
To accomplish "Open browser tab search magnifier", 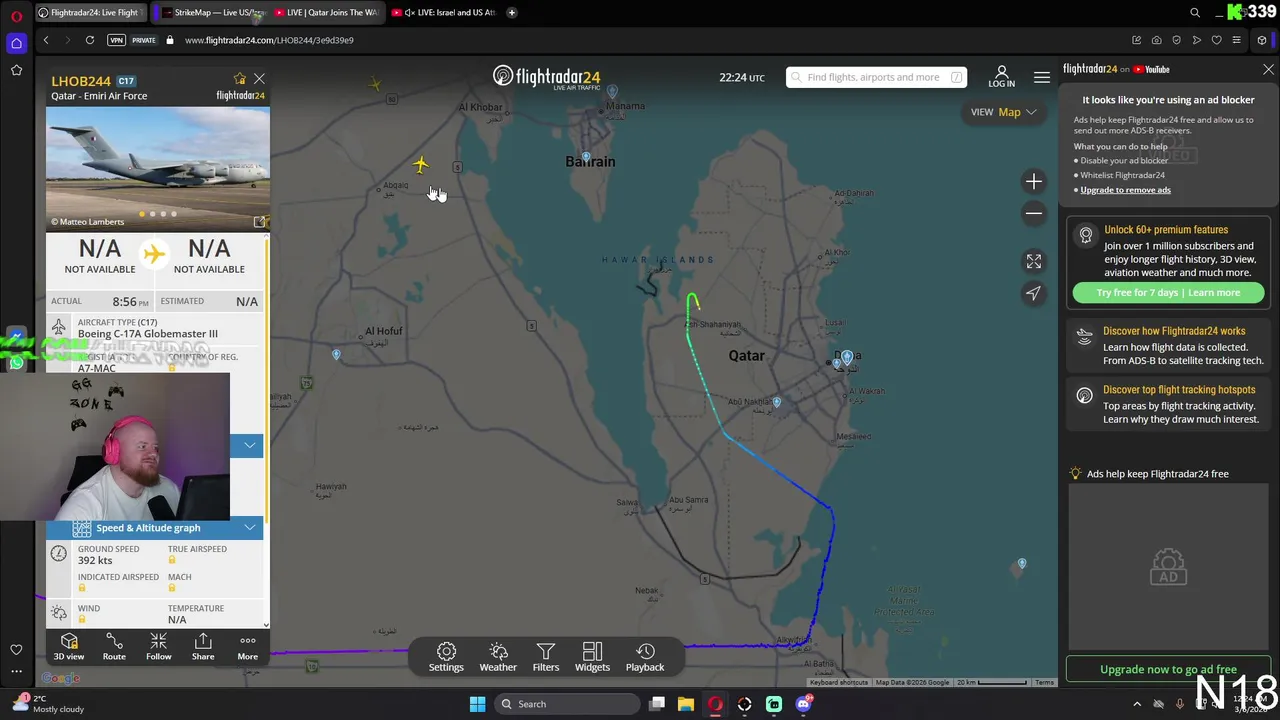I will click(x=1195, y=12).
